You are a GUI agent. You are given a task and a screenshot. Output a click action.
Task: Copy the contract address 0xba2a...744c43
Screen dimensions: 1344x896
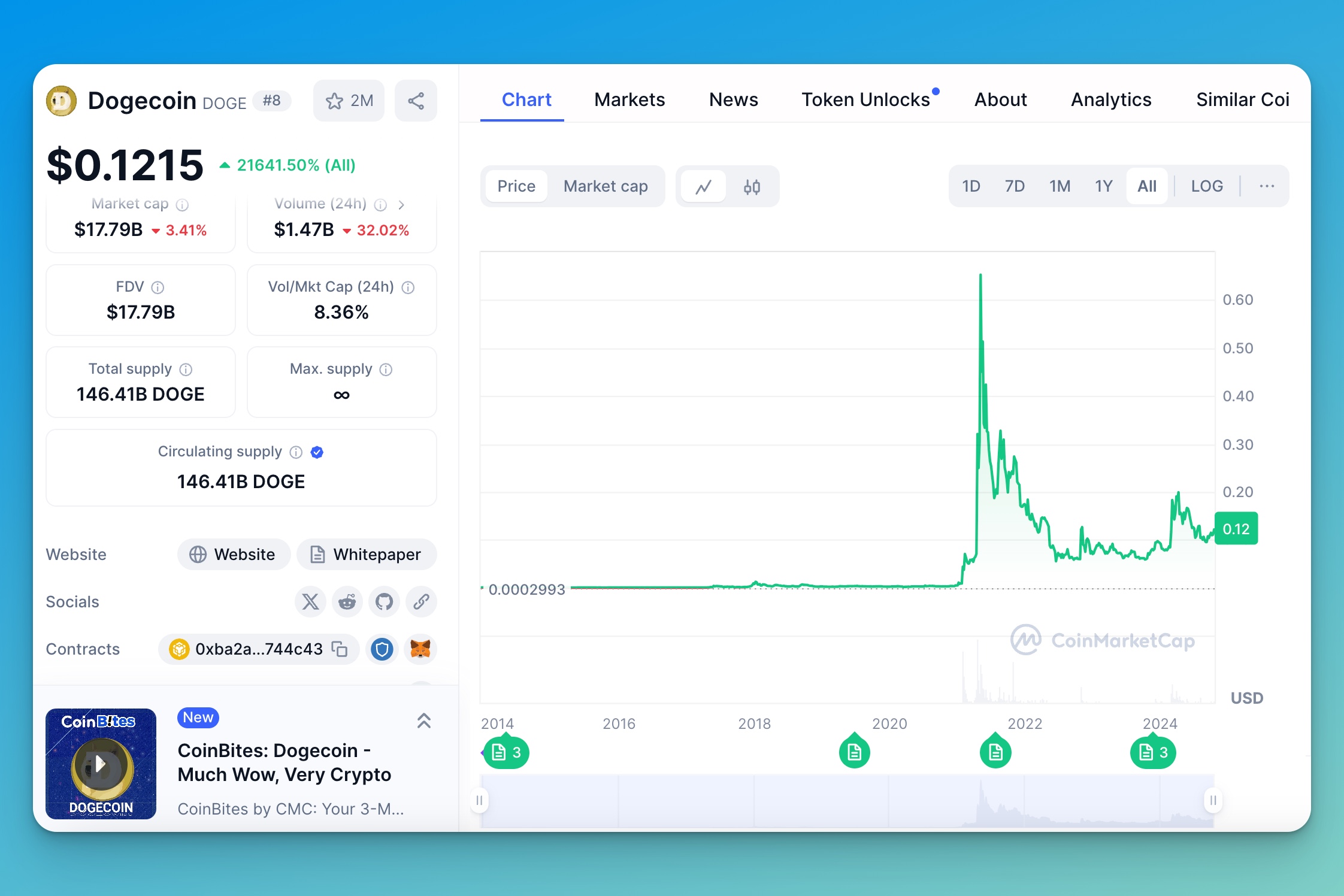(x=340, y=649)
